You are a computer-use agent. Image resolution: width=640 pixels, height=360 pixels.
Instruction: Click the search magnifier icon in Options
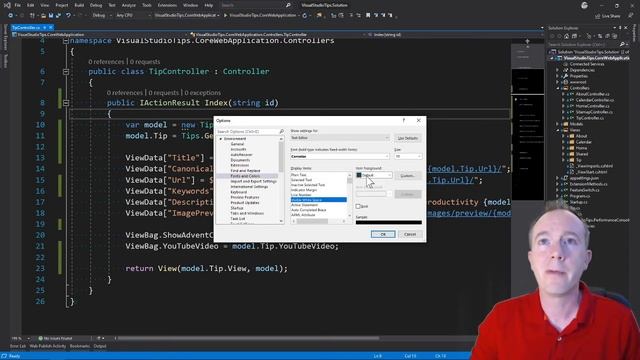pyautogui.click(x=281, y=131)
